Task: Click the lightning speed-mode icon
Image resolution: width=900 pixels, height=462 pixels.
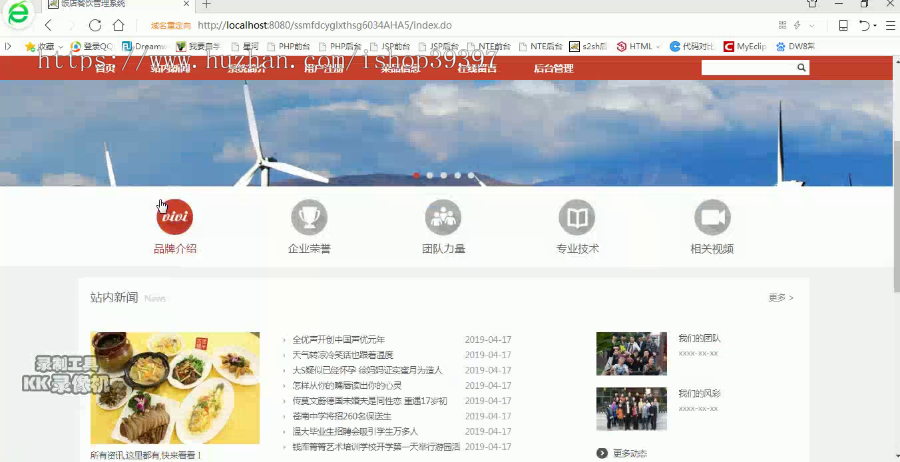Action: pos(797,25)
